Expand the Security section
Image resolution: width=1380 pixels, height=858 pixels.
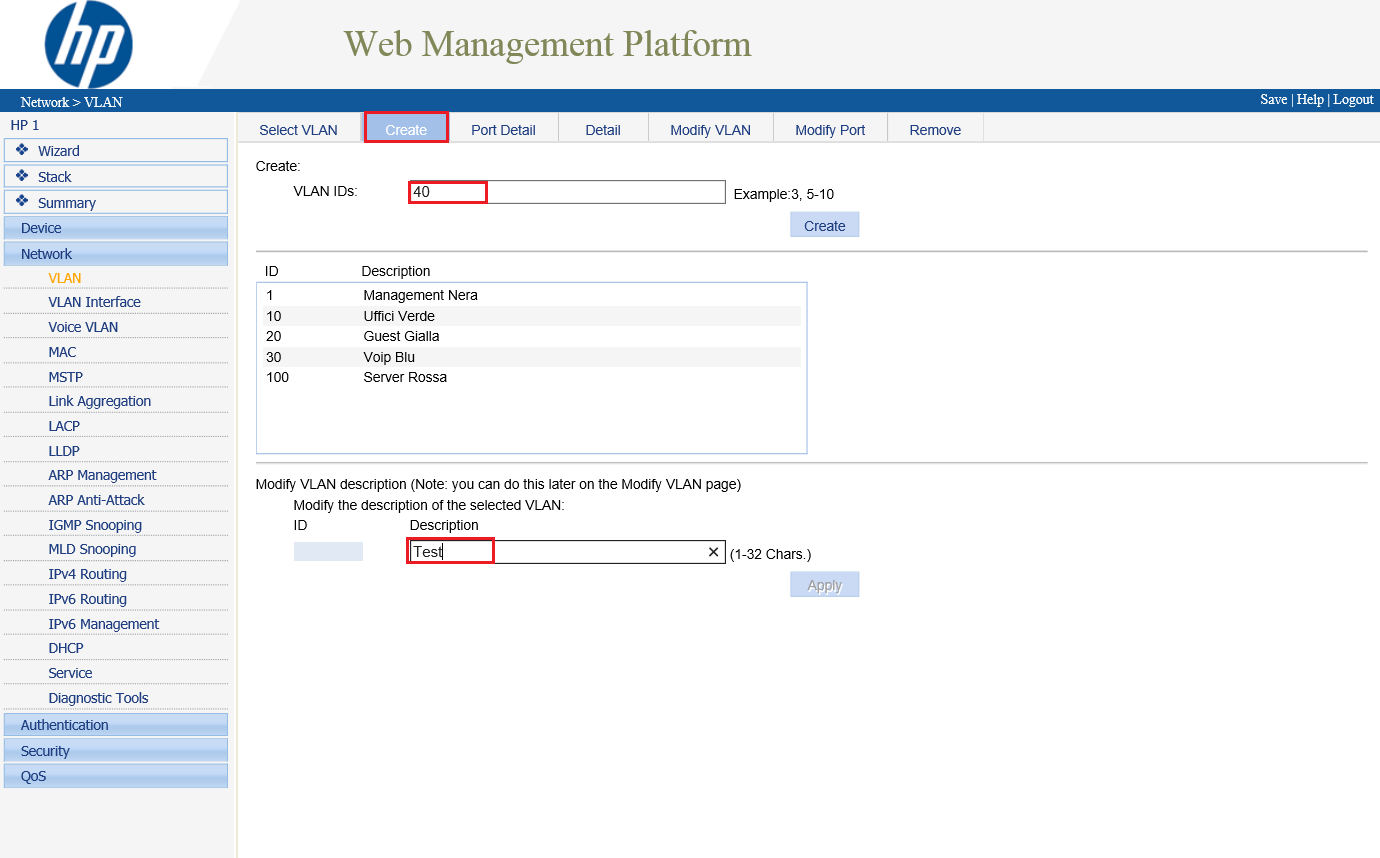(x=116, y=751)
